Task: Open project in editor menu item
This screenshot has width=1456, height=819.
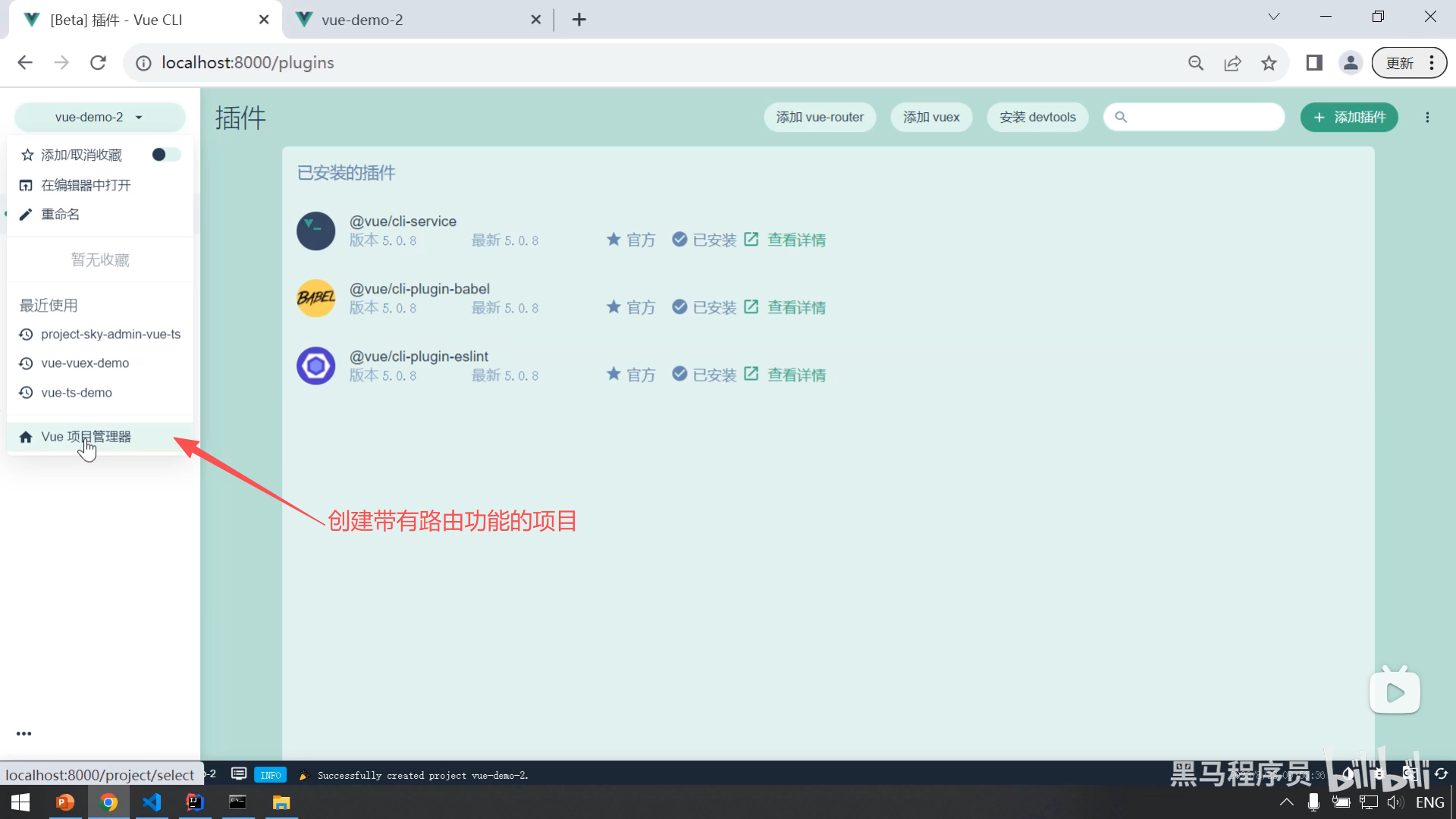Action: pos(85,185)
